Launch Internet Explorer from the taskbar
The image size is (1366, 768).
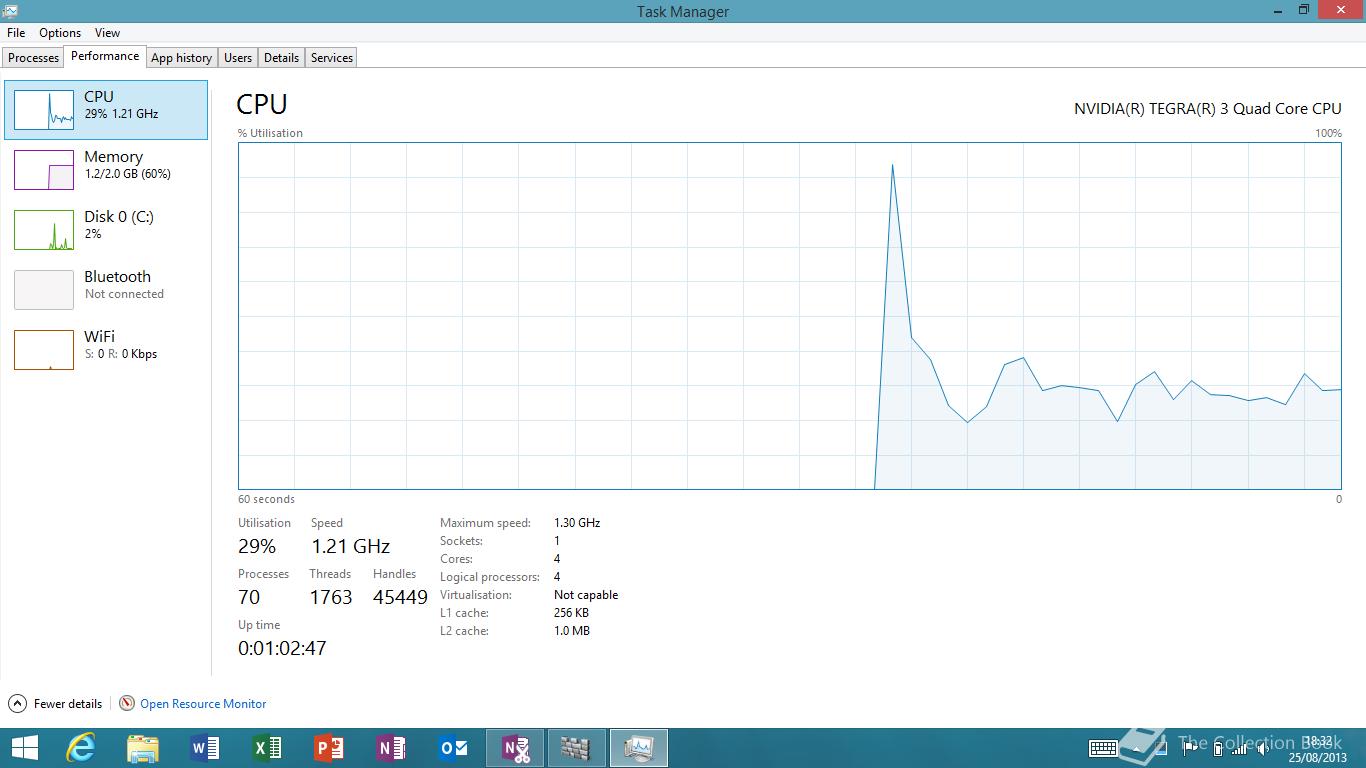coord(81,748)
